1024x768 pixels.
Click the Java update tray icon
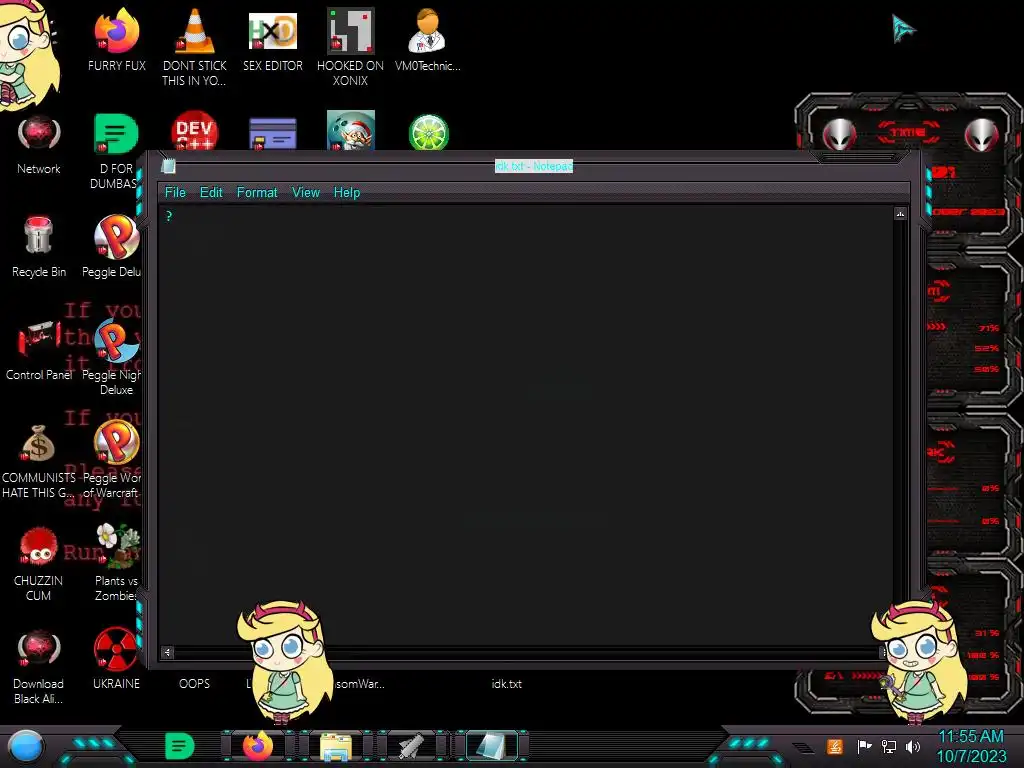click(835, 746)
